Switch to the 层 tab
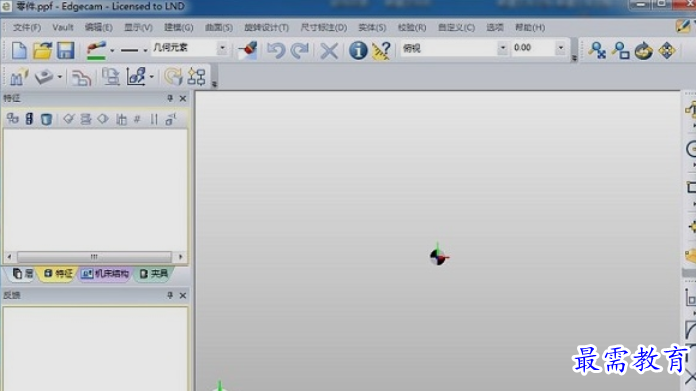This screenshot has height=391, width=696. pyautogui.click(x=23, y=274)
